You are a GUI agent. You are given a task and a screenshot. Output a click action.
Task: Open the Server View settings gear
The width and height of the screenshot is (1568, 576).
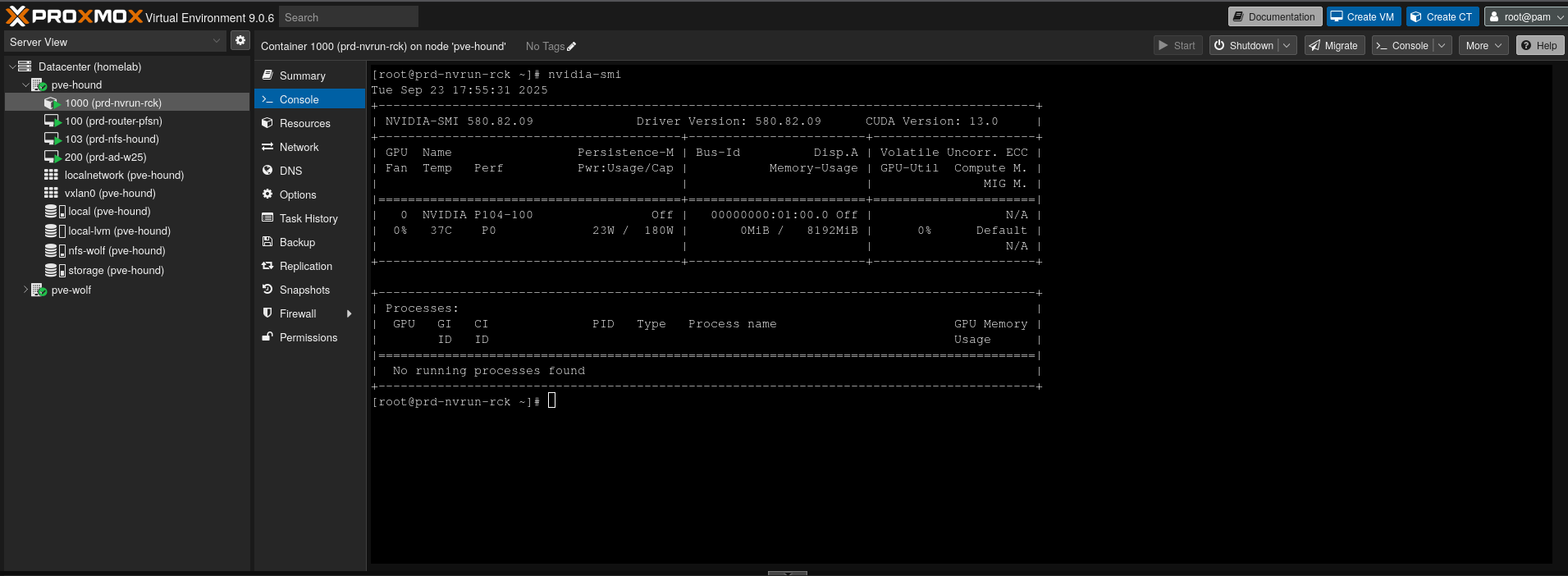[240, 40]
